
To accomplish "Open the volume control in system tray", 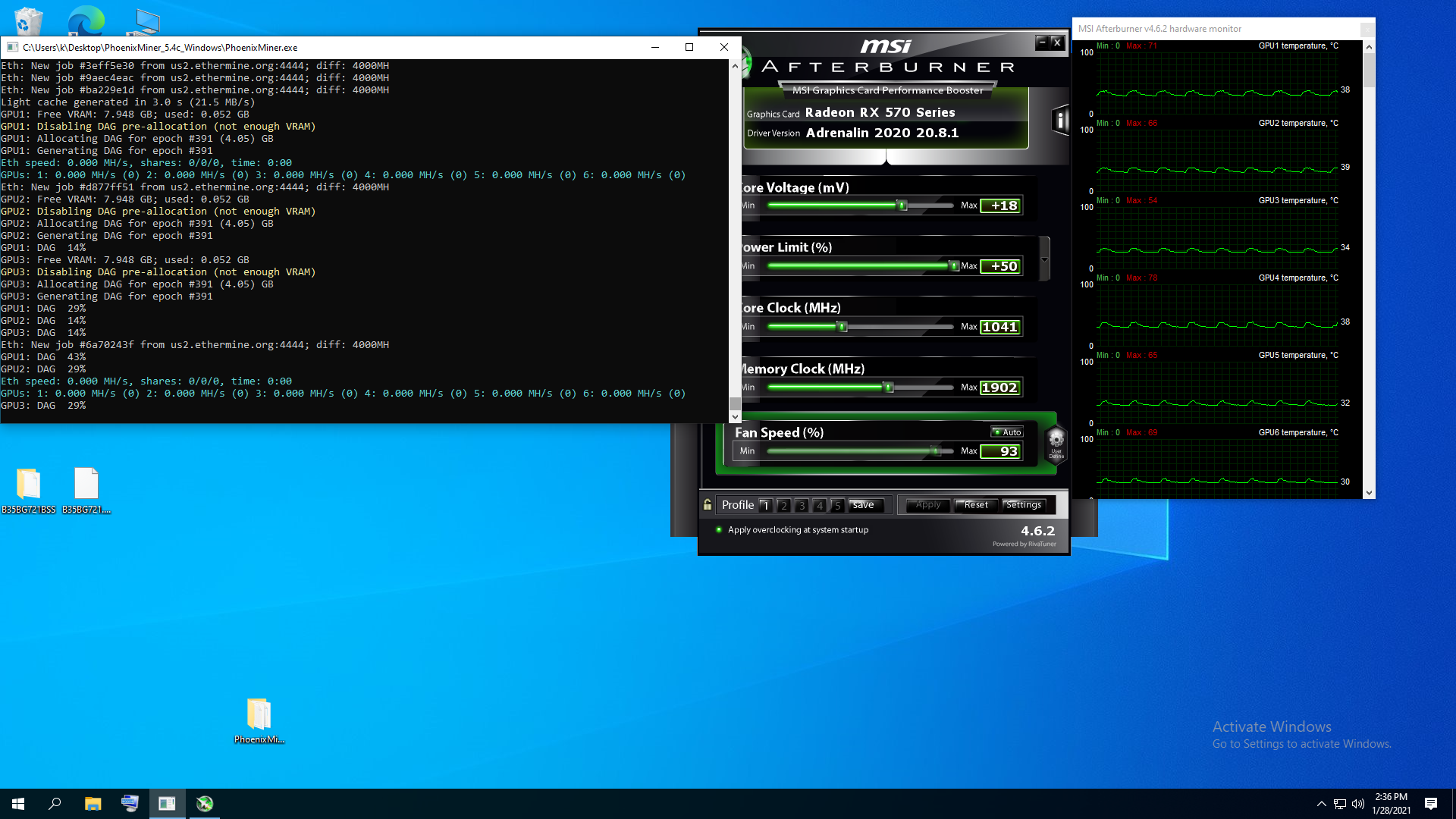I will 1358,804.
